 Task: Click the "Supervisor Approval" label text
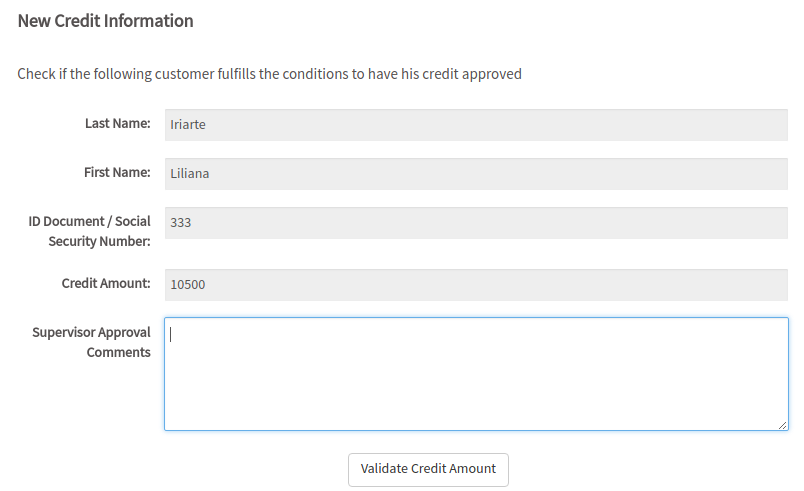(91, 332)
